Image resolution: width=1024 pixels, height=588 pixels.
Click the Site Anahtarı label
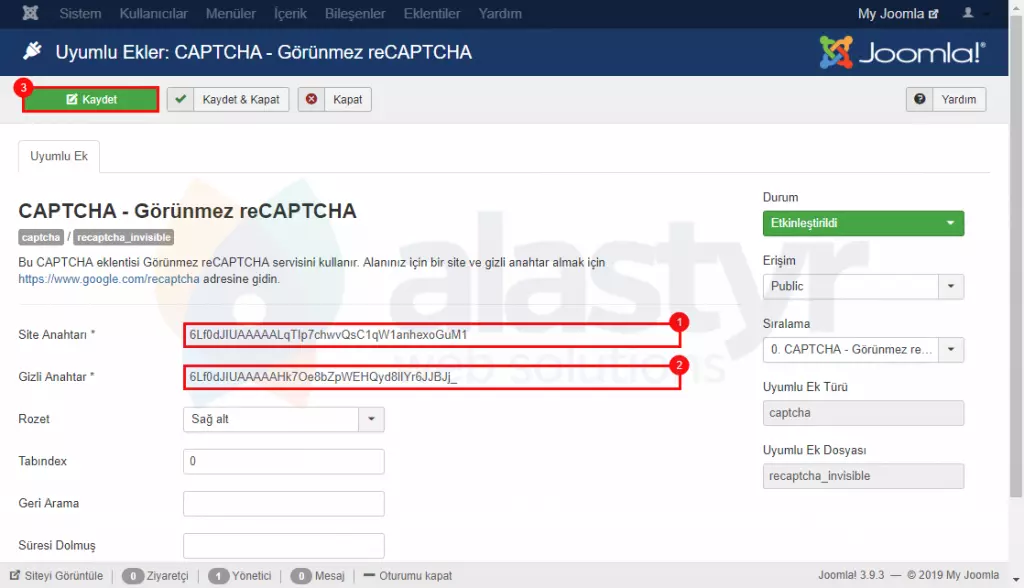[56, 335]
